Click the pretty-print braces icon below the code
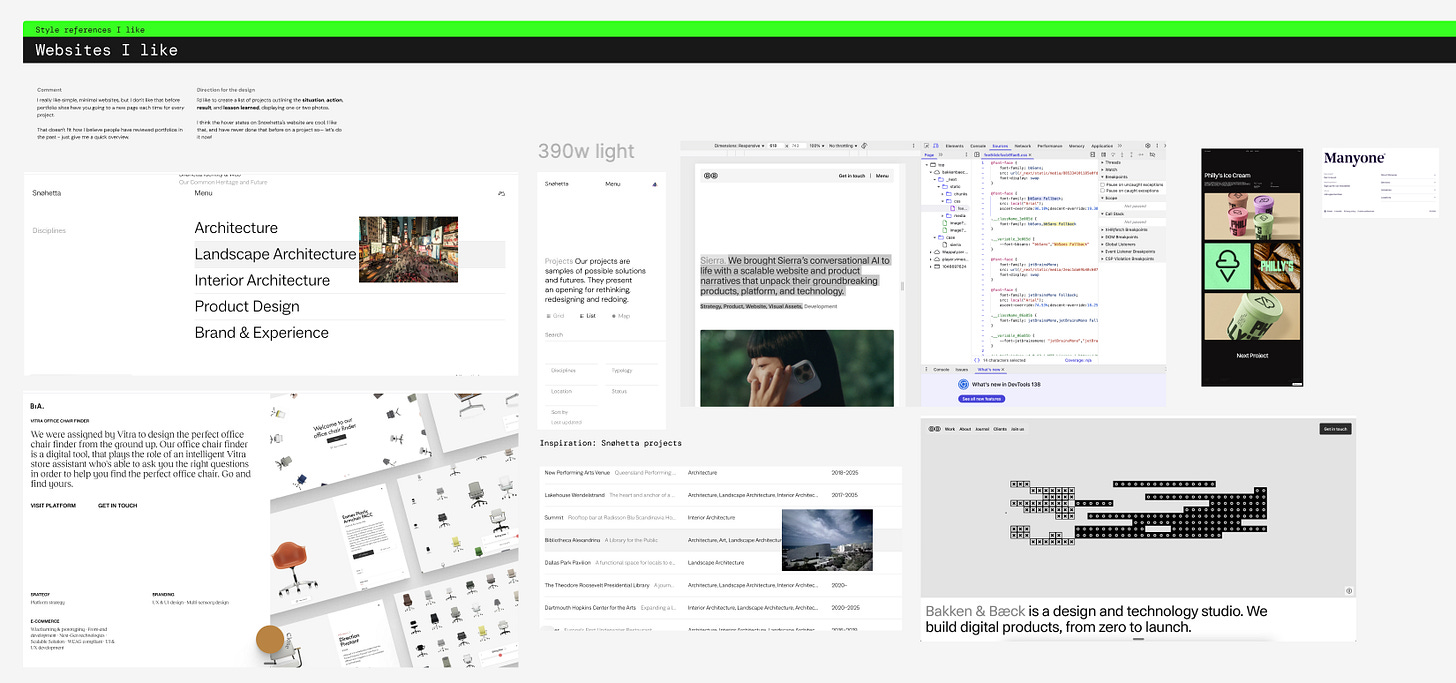 (977, 360)
